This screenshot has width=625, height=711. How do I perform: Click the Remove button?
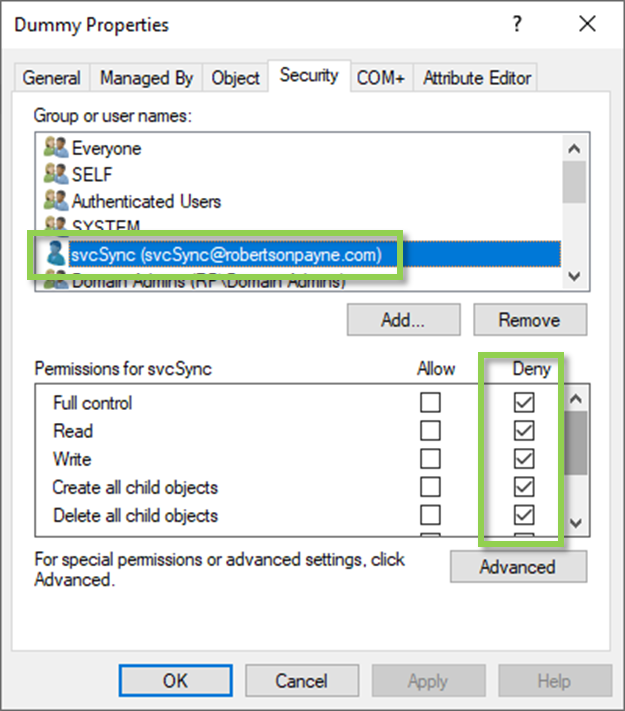[x=530, y=320]
